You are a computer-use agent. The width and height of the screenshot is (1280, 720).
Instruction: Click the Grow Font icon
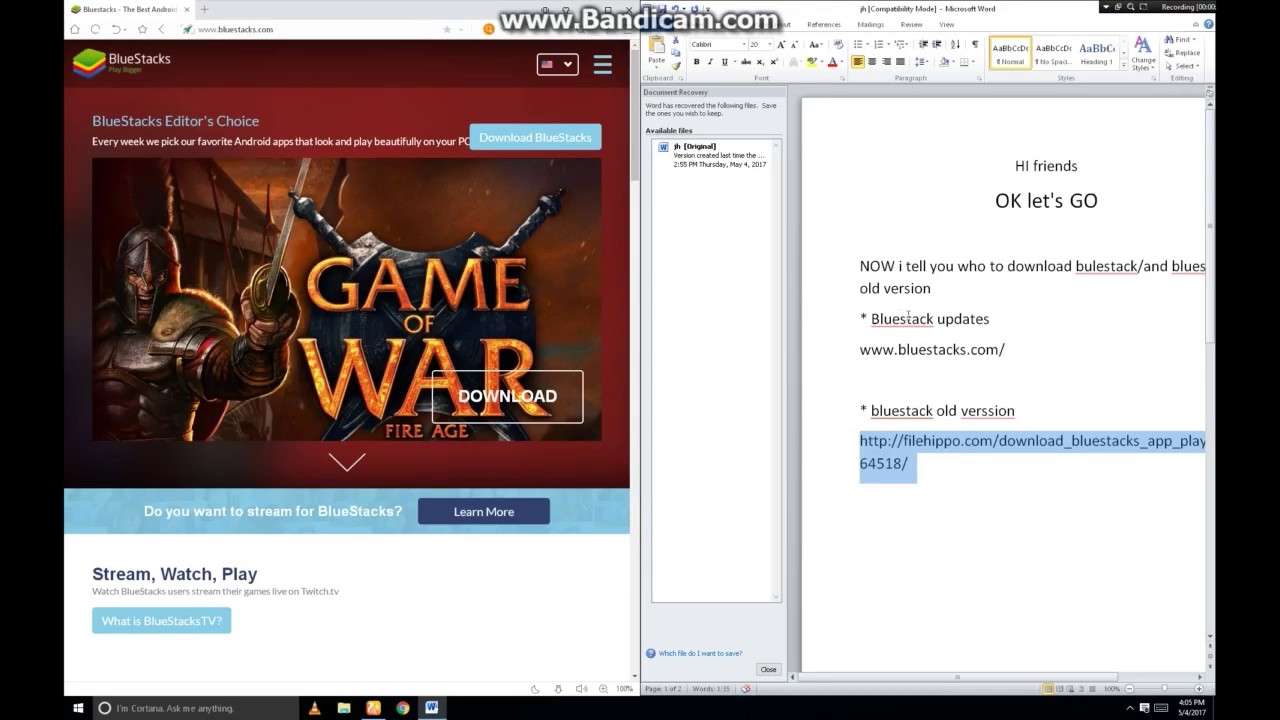(781, 44)
